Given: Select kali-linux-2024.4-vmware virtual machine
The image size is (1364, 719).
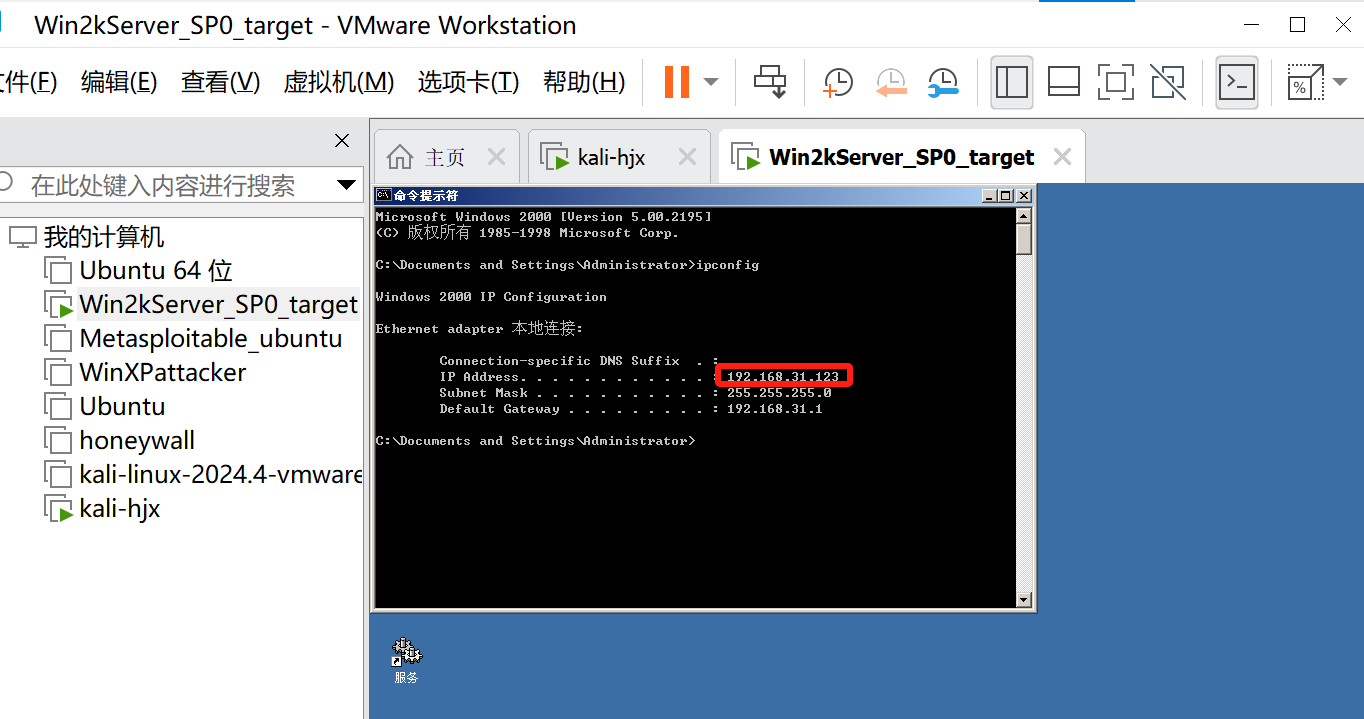Looking at the screenshot, I should 220,474.
